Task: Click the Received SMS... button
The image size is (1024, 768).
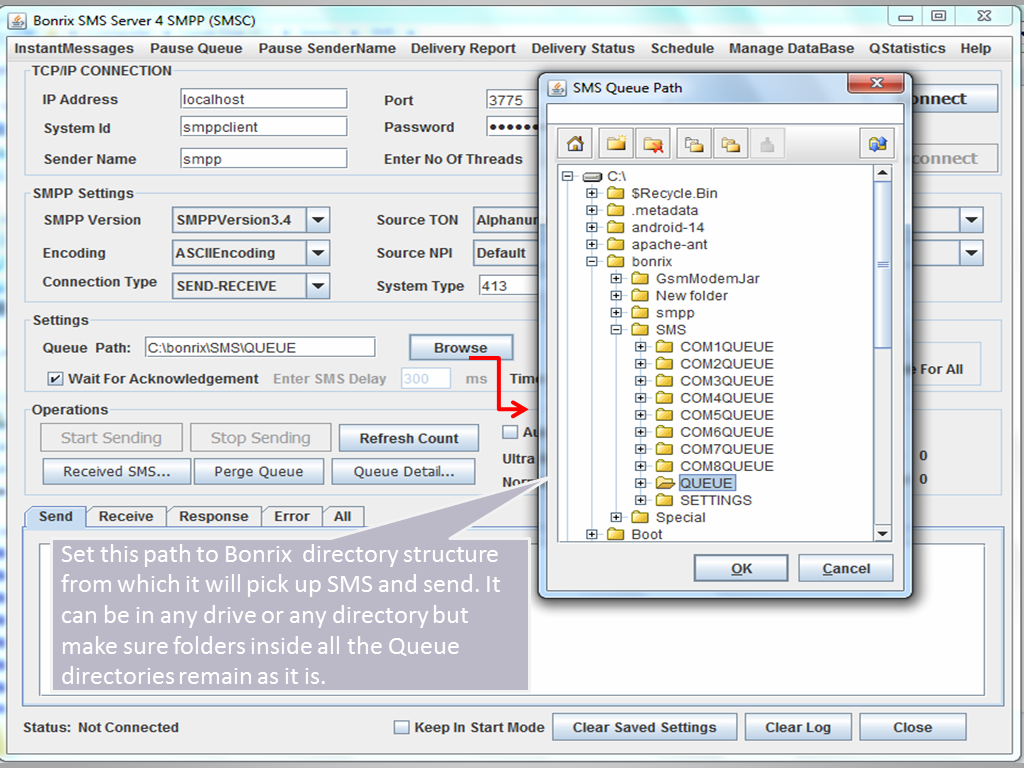Action: point(117,472)
